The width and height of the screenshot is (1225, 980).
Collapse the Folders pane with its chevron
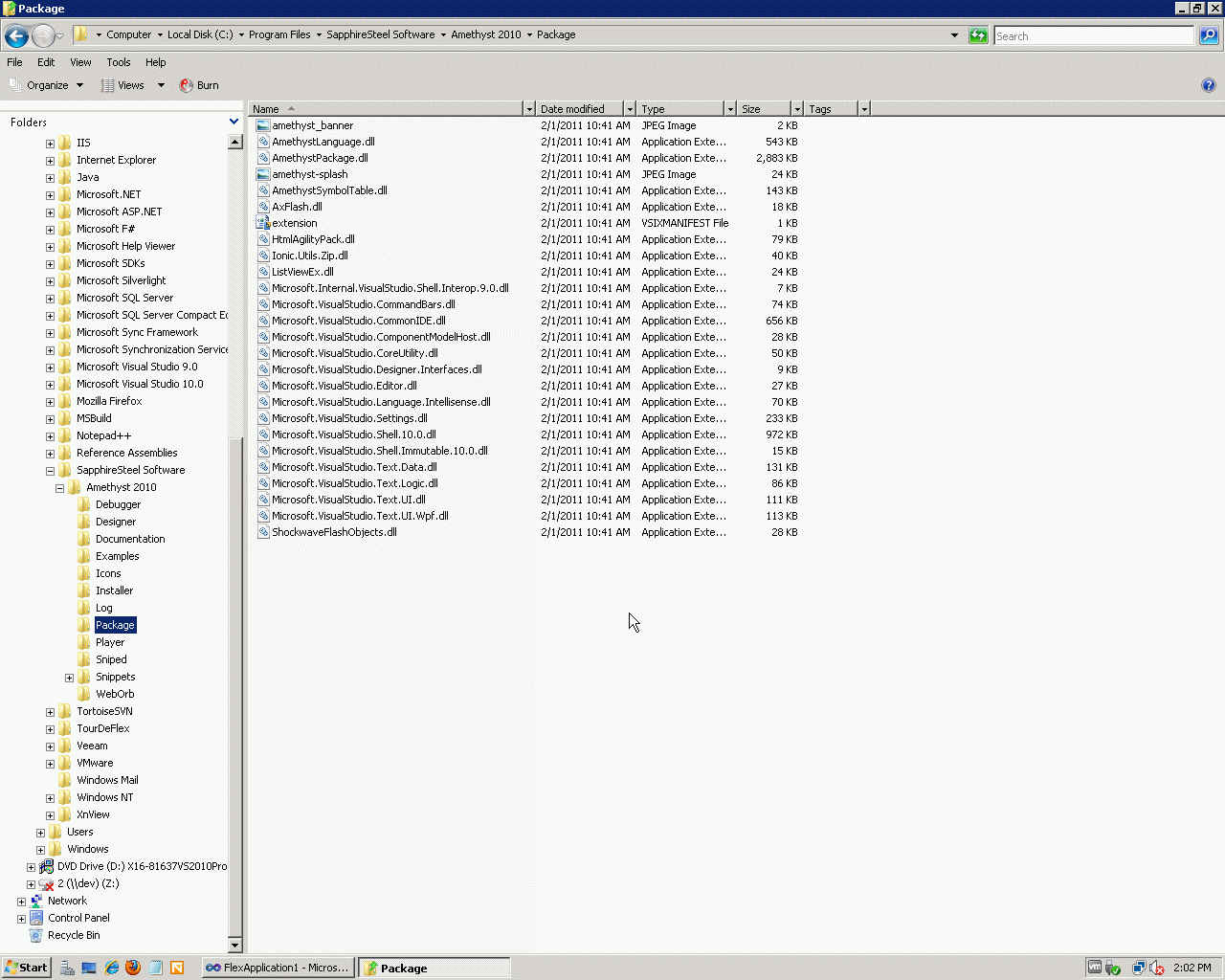coord(234,122)
